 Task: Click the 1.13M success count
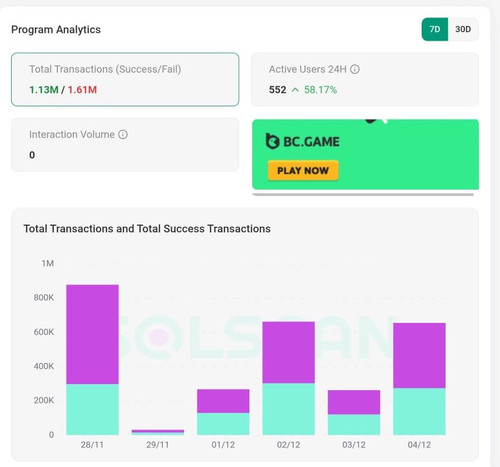44,90
